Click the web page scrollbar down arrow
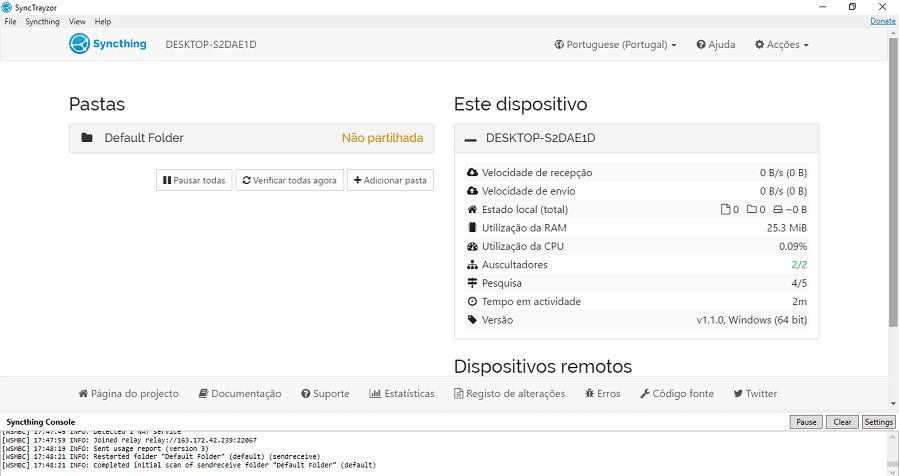The height and width of the screenshot is (476, 899). tap(893, 404)
